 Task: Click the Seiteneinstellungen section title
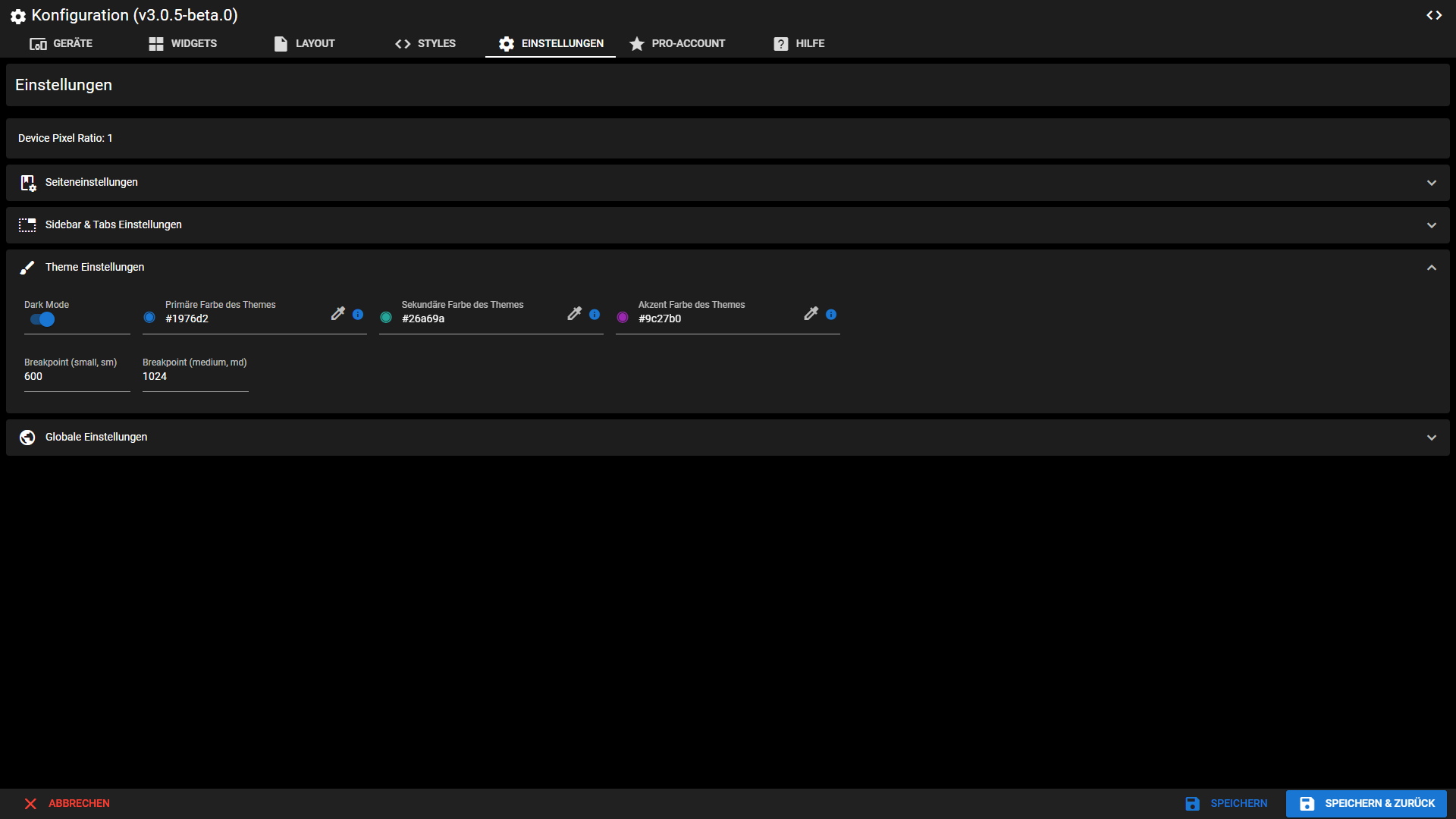tap(92, 183)
